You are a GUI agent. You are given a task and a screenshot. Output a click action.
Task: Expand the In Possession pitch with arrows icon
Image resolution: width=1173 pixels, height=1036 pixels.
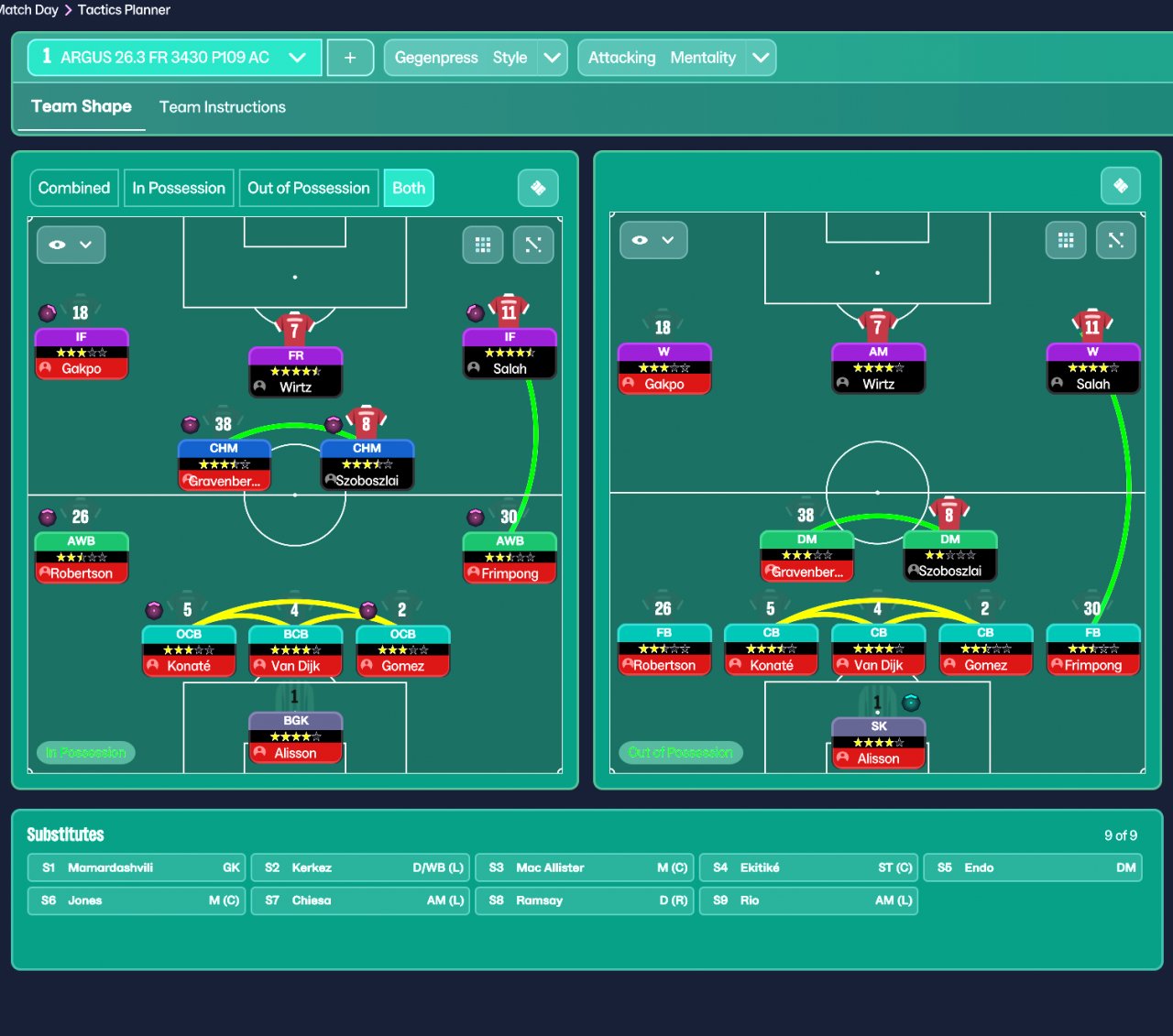(x=533, y=245)
